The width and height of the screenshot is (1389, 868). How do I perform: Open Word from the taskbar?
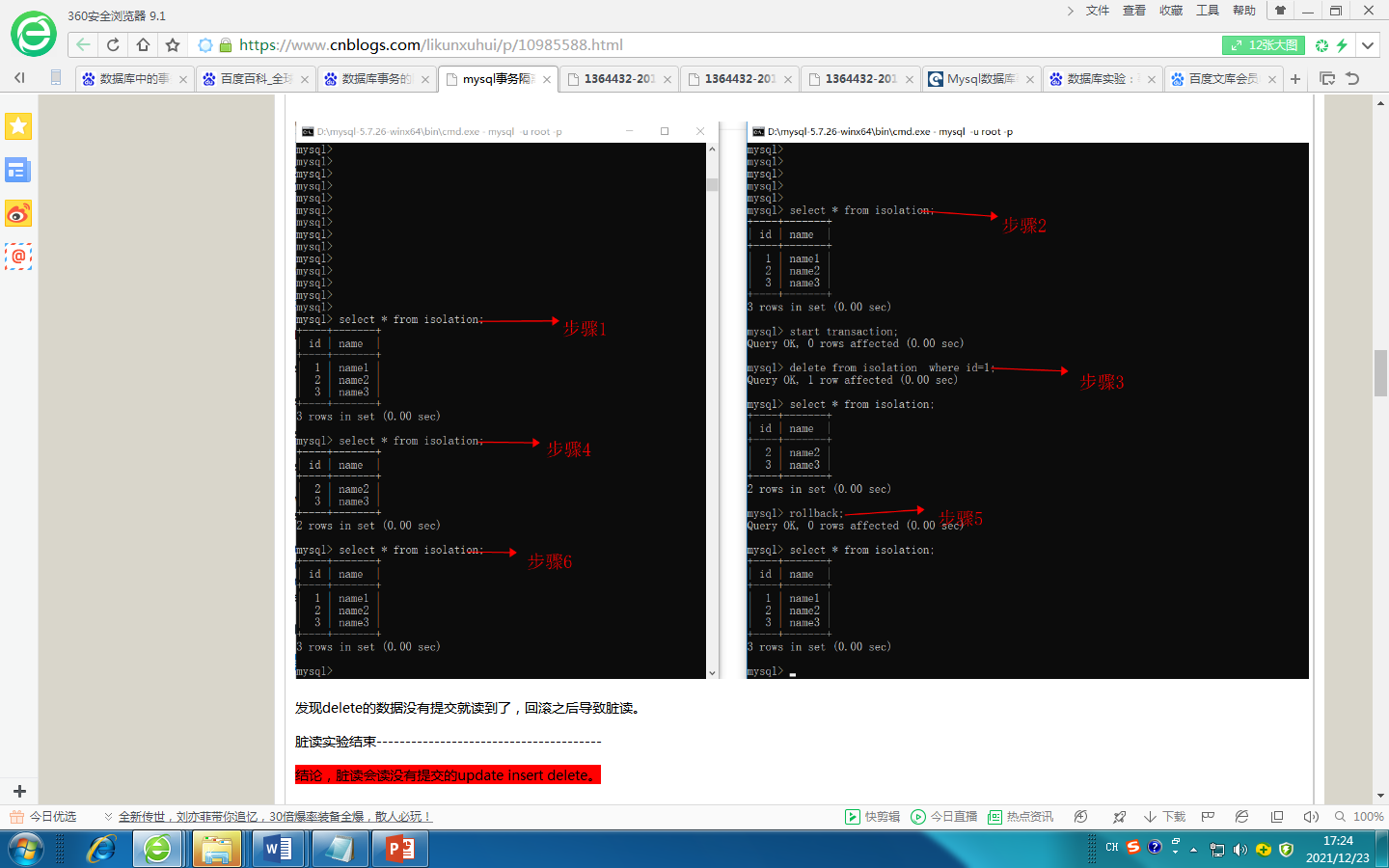click(279, 850)
